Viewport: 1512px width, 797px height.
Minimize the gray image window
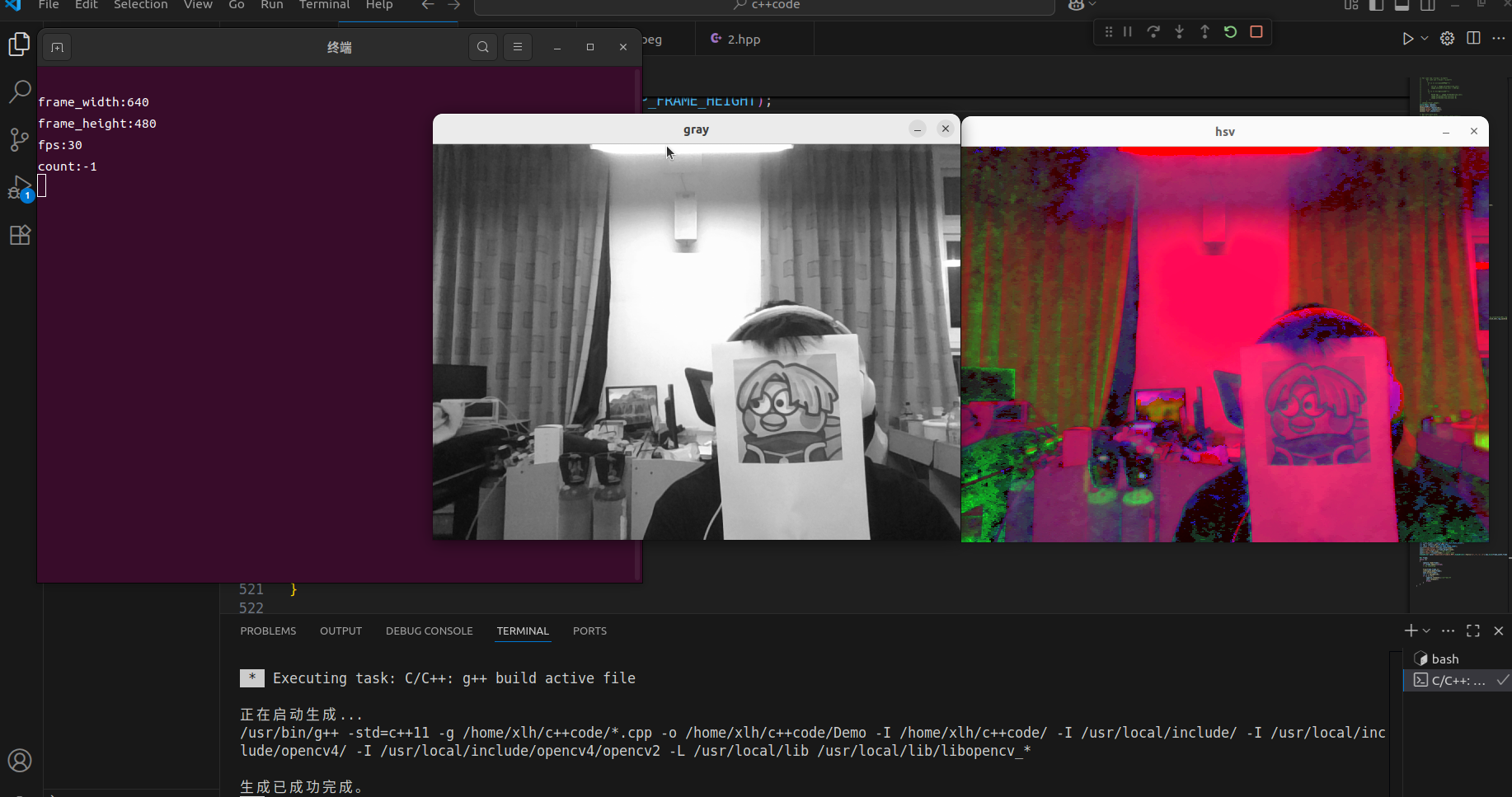click(918, 129)
